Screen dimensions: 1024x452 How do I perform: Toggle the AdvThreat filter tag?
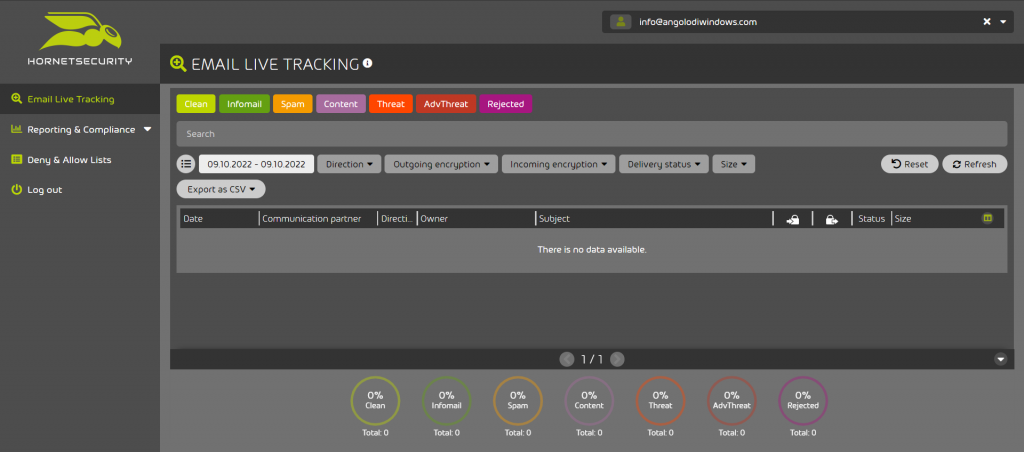coord(446,104)
